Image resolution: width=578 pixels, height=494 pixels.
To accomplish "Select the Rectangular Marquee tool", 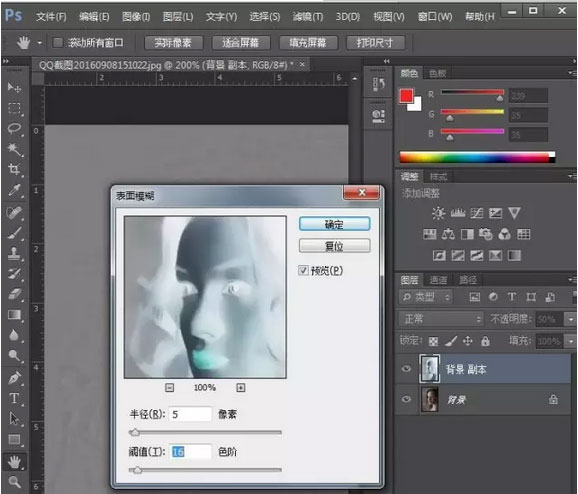I will (x=14, y=108).
